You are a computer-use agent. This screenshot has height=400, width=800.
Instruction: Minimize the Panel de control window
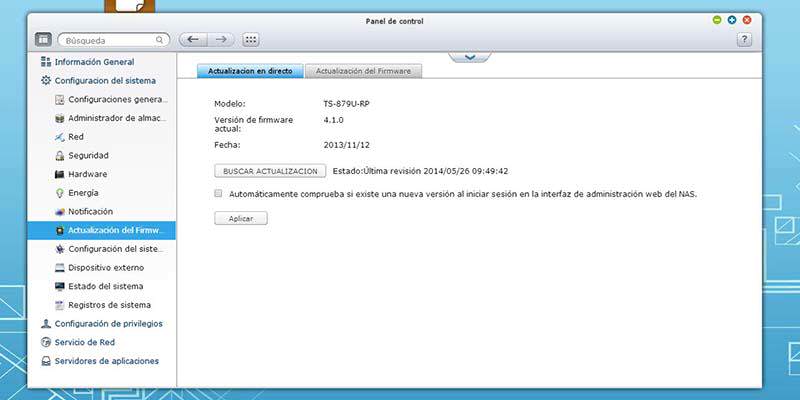point(717,20)
